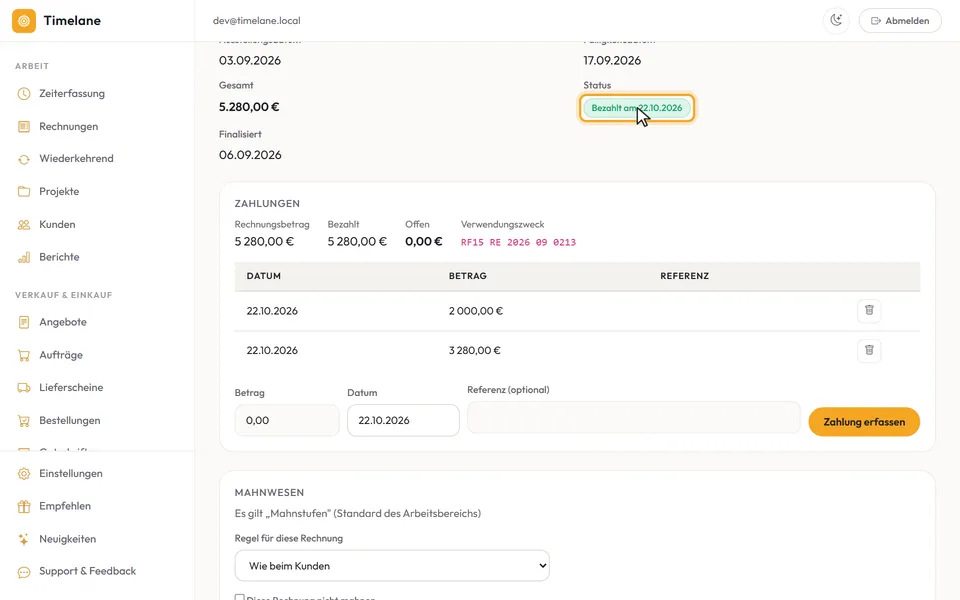The image size is (960, 600).
Task: Click the DATUM column header
Action: [264, 276]
